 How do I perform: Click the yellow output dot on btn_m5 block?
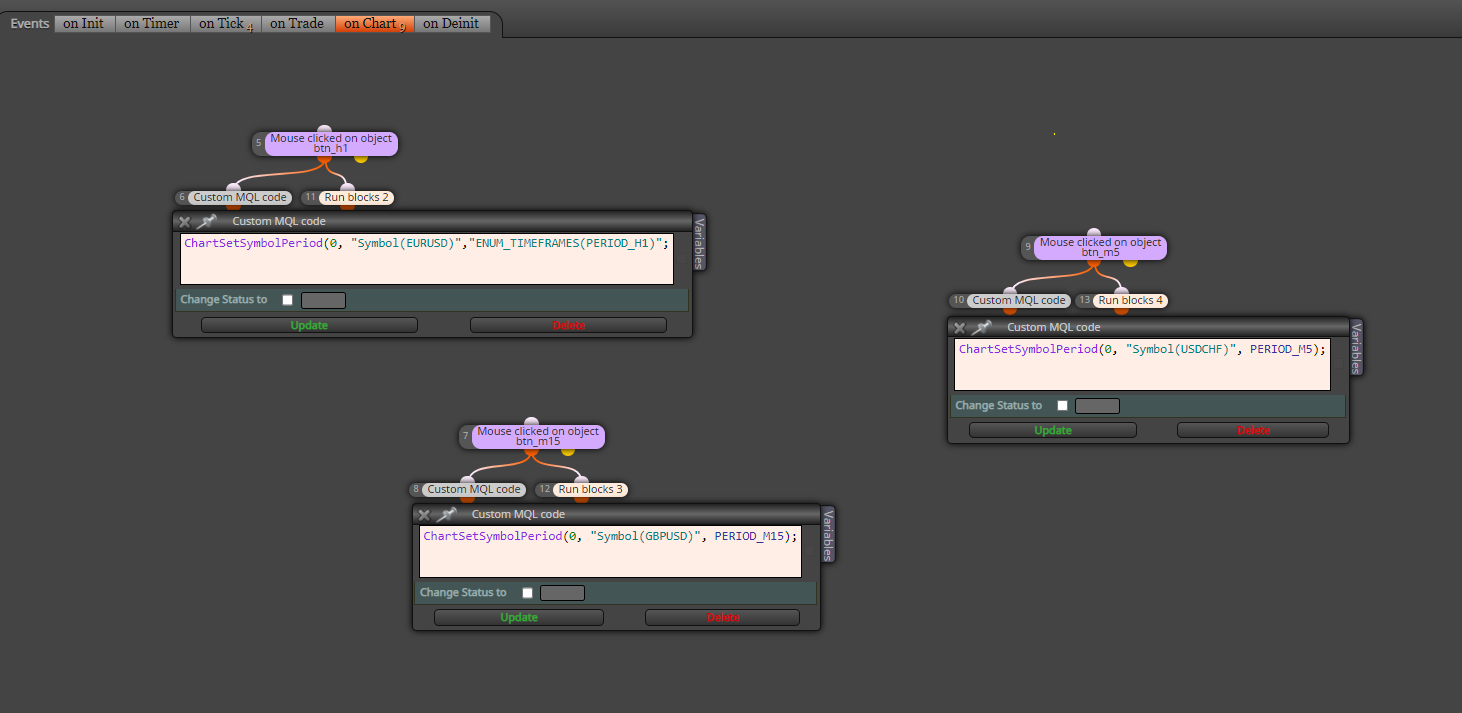click(1130, 261)
